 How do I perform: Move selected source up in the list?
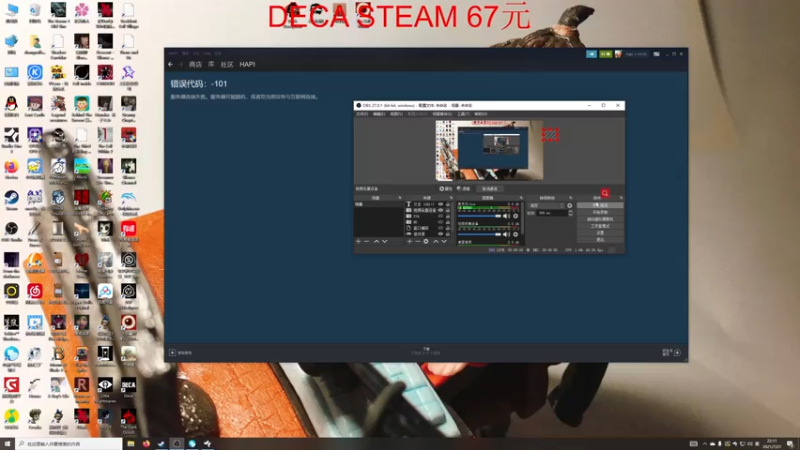tap(436, 241)
